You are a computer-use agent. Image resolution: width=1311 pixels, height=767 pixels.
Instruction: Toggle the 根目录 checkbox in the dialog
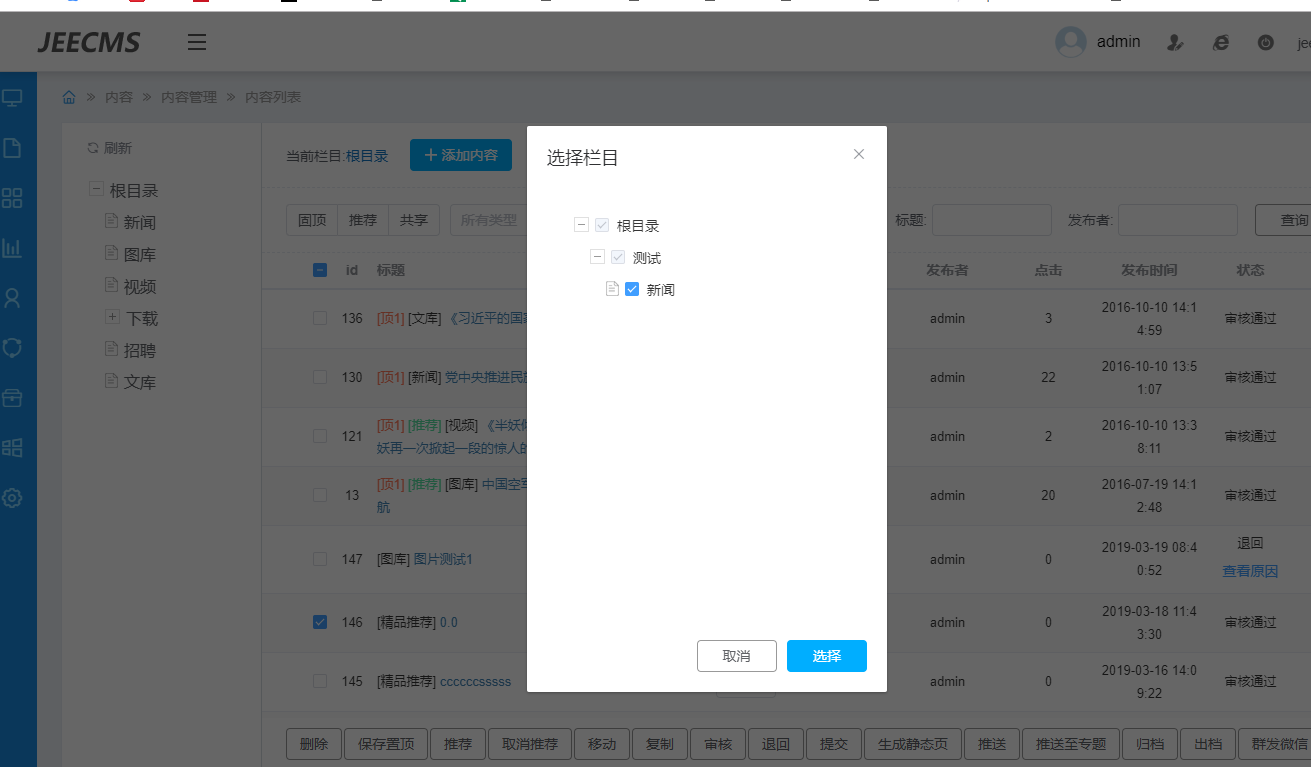[602, 225]
